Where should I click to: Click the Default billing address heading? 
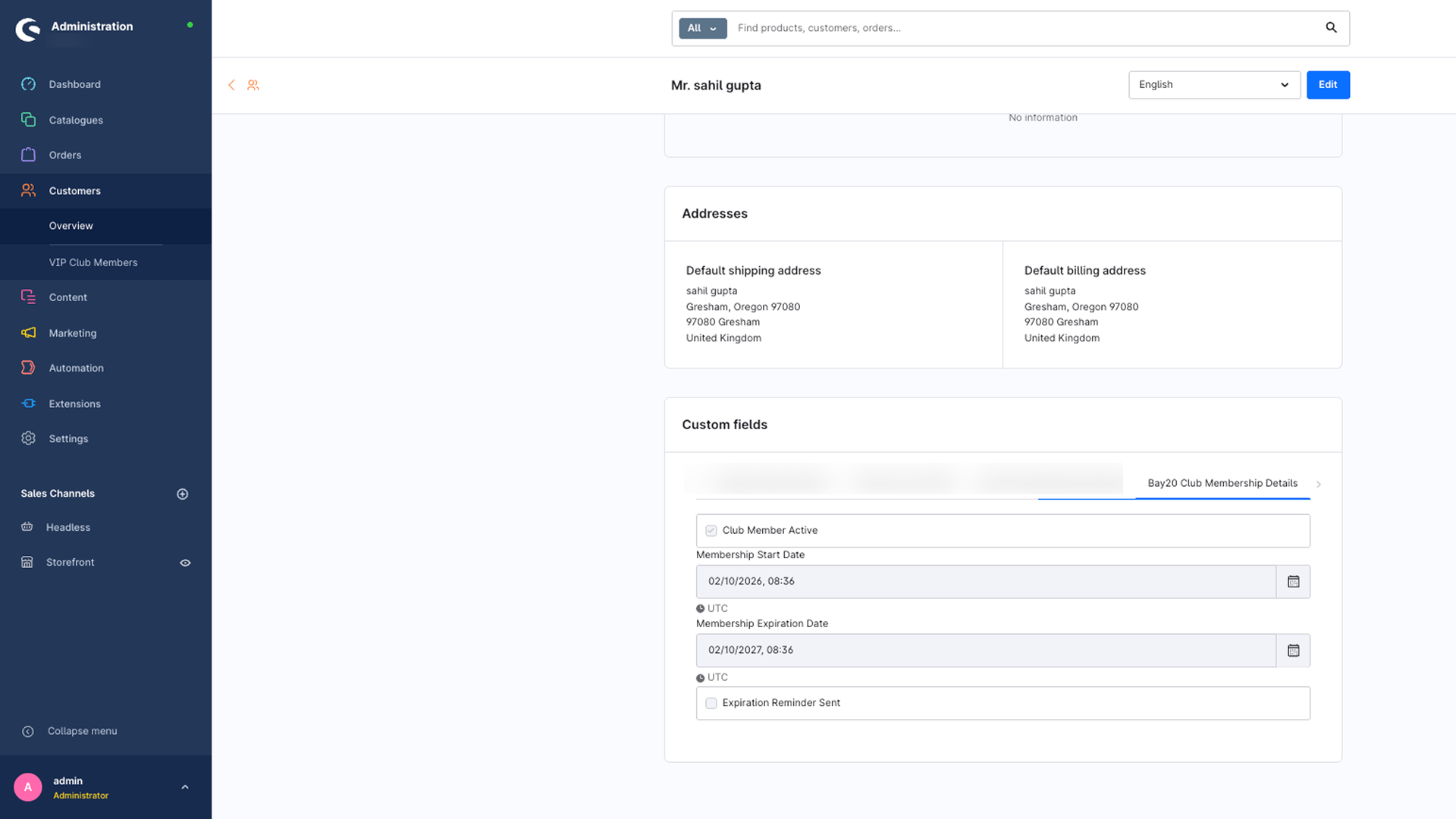[1084, 271]
